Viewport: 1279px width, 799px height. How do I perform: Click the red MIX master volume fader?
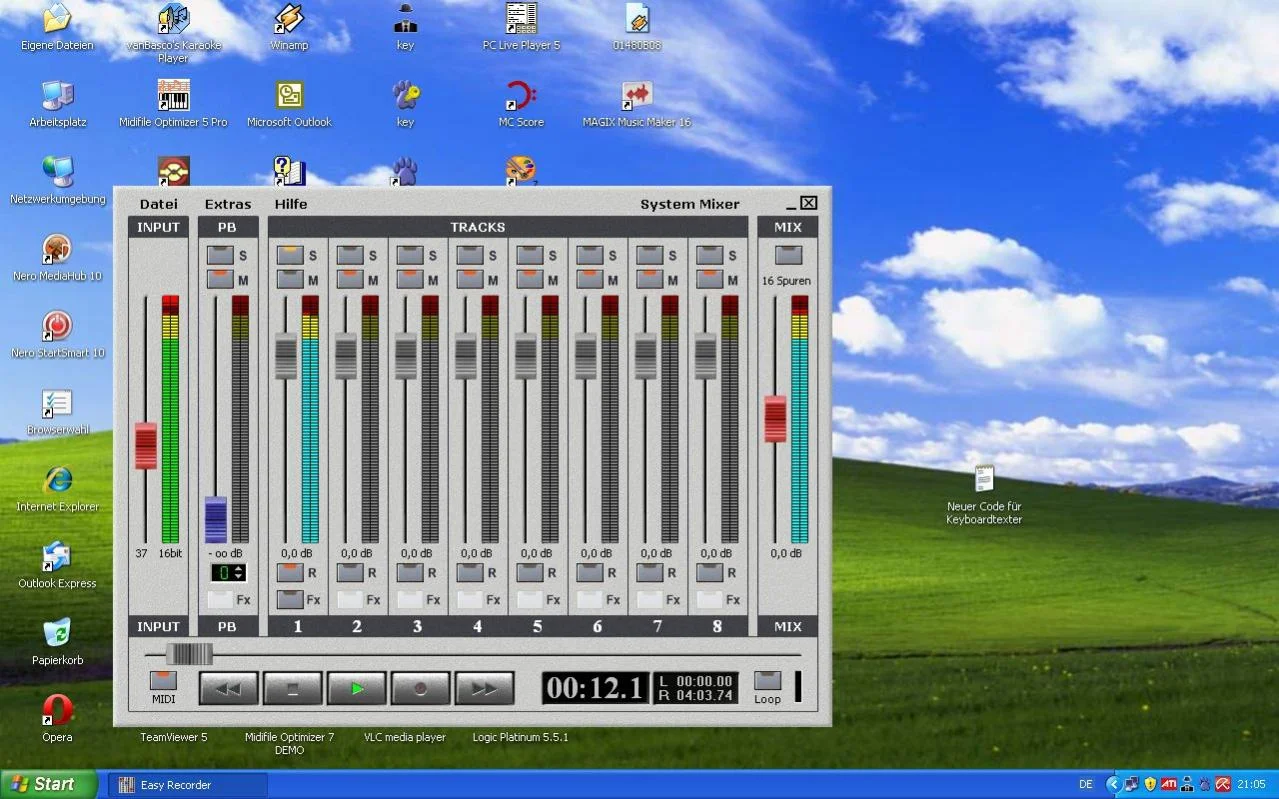click(775, 418)
